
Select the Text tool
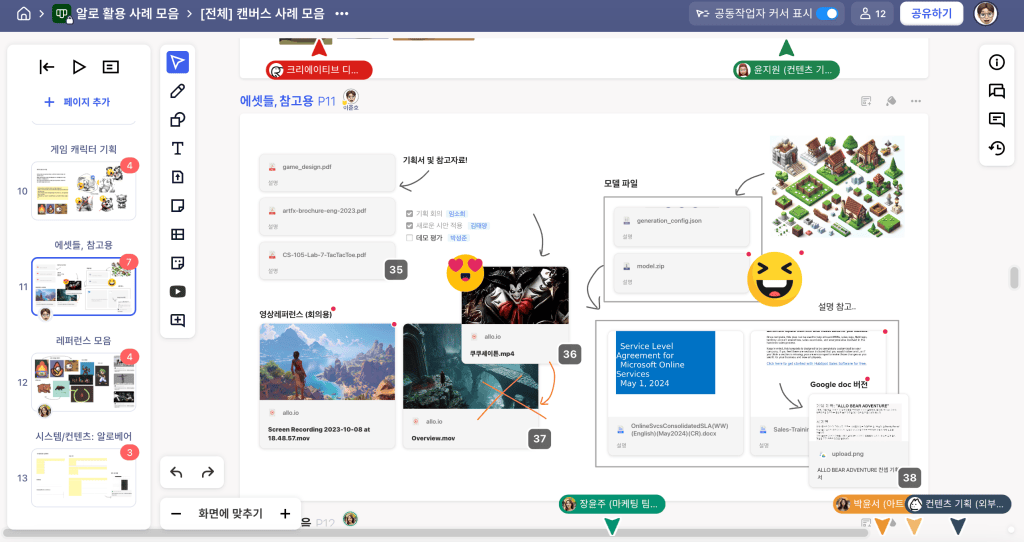[177, 148]
